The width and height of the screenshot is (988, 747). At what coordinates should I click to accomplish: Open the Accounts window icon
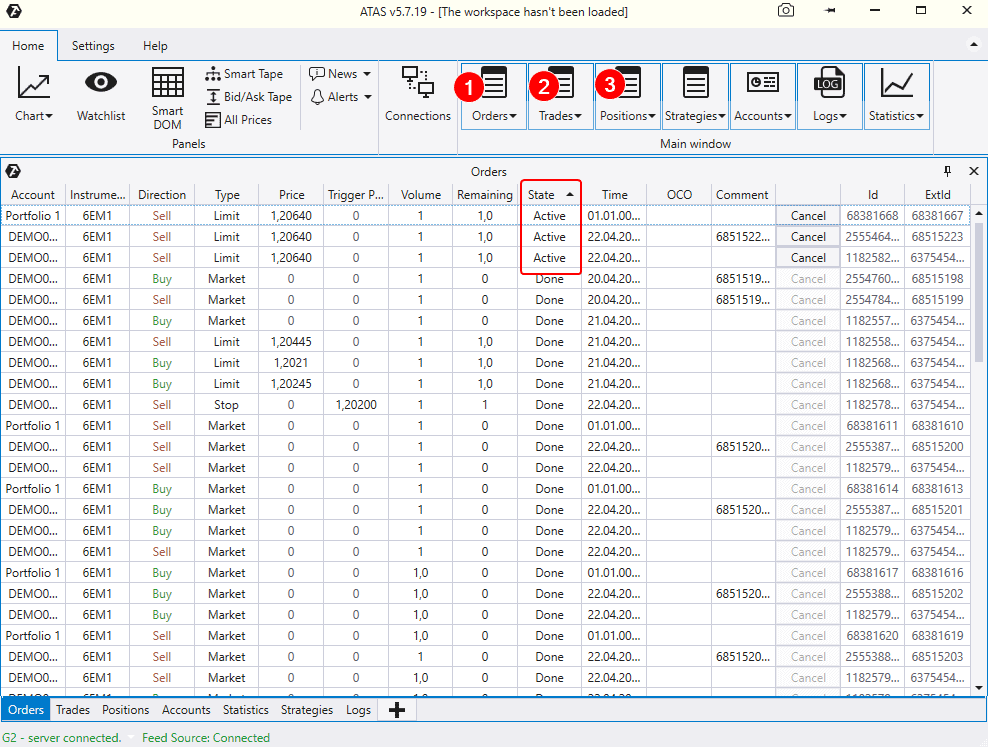point(762,84)
